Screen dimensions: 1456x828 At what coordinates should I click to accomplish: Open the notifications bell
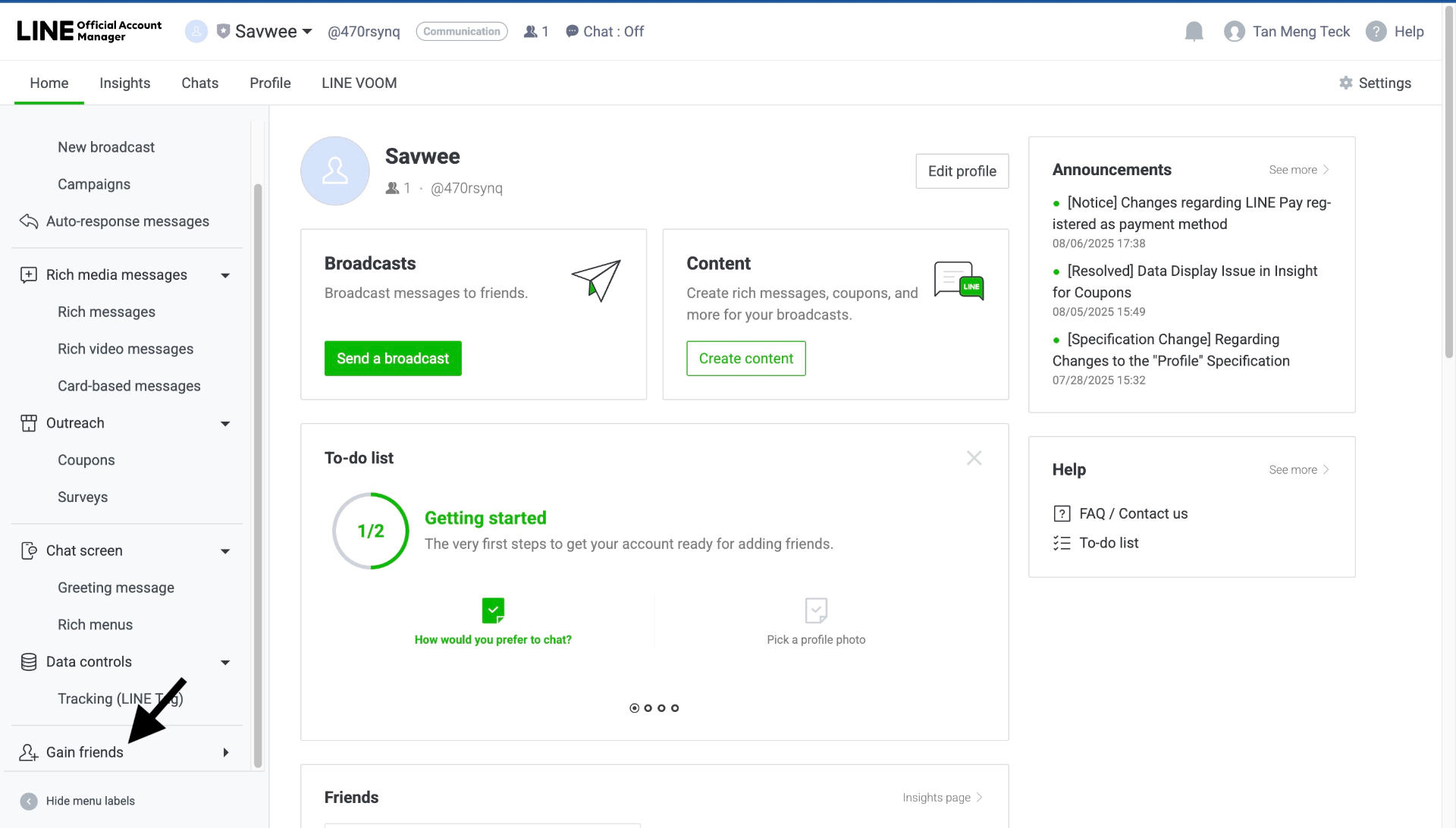(1194, 31)
